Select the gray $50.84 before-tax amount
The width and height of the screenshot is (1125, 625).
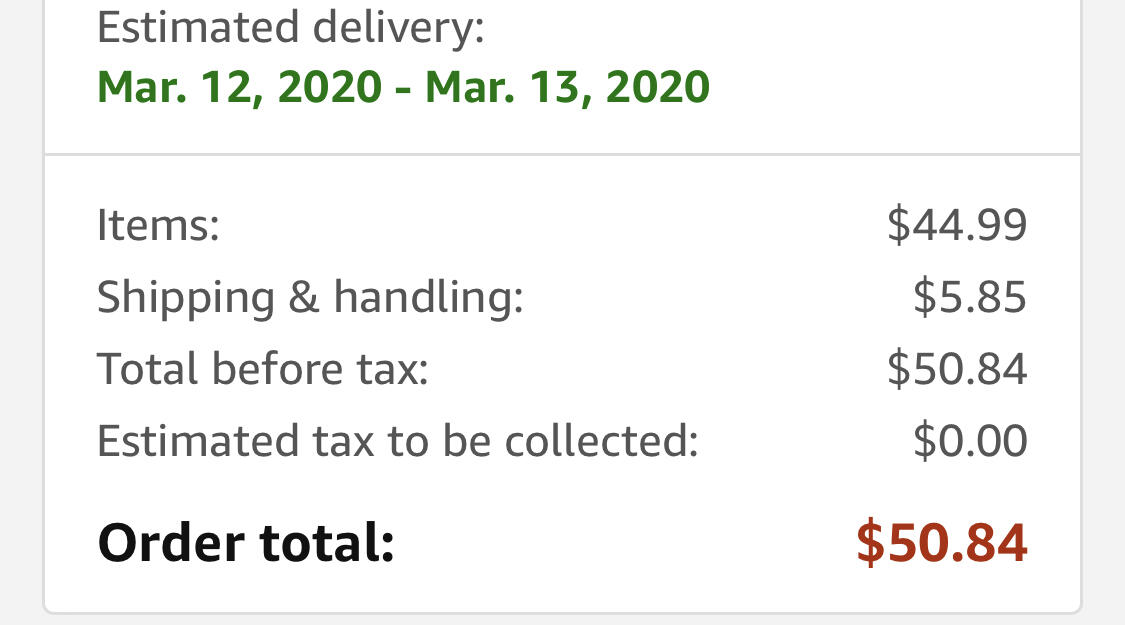(957, 369)
